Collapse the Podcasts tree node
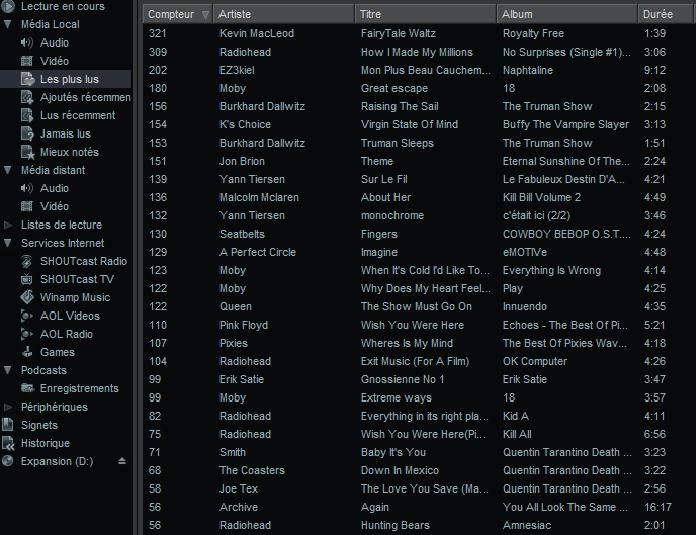 (8, 370)
